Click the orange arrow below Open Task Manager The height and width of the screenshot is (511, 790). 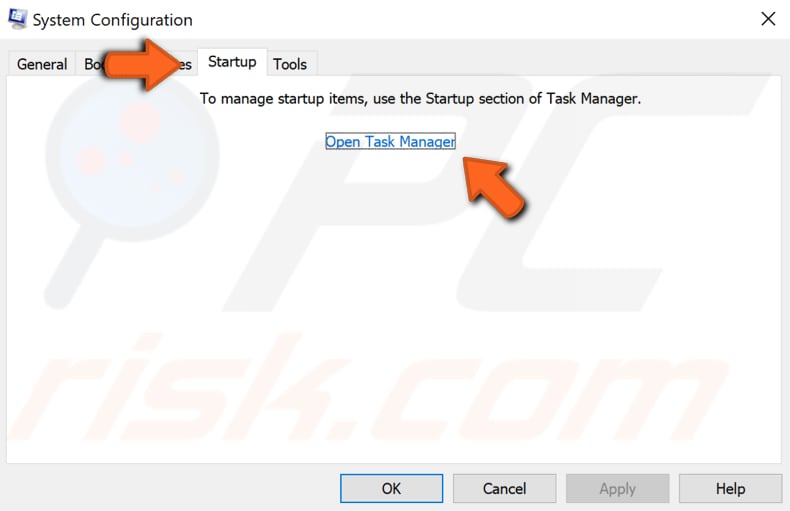tap(495, 185)
